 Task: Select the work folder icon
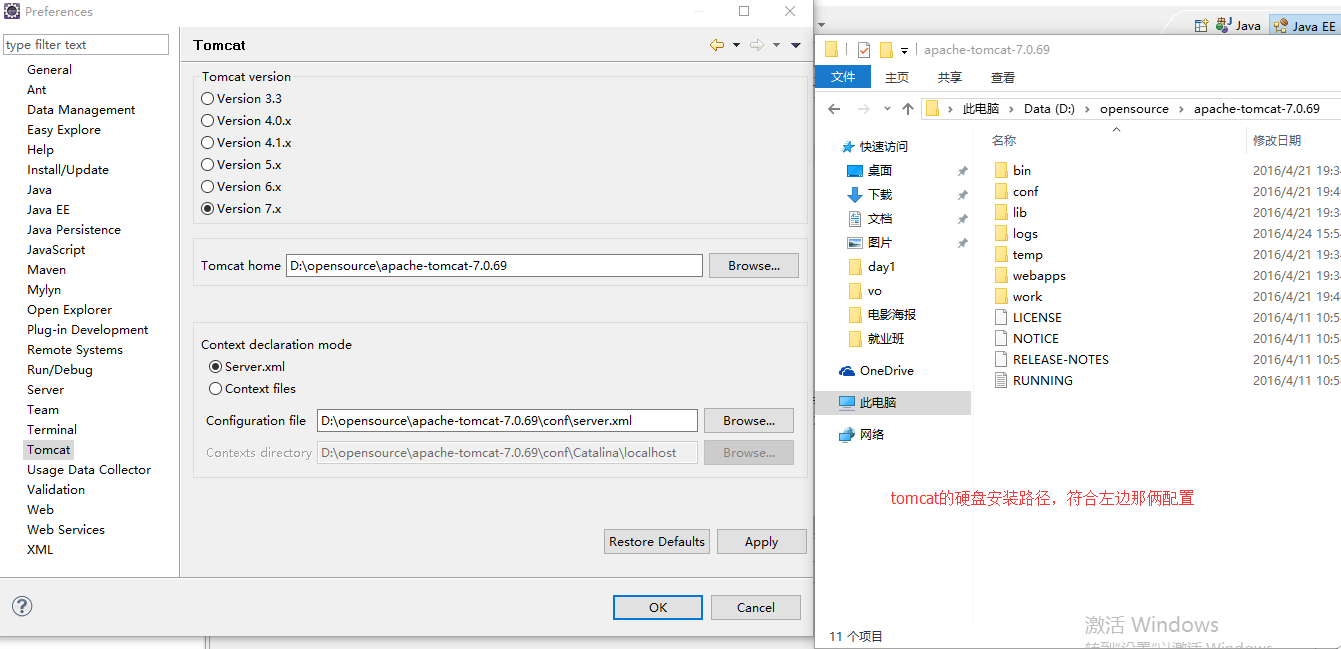pos(1001,297)
